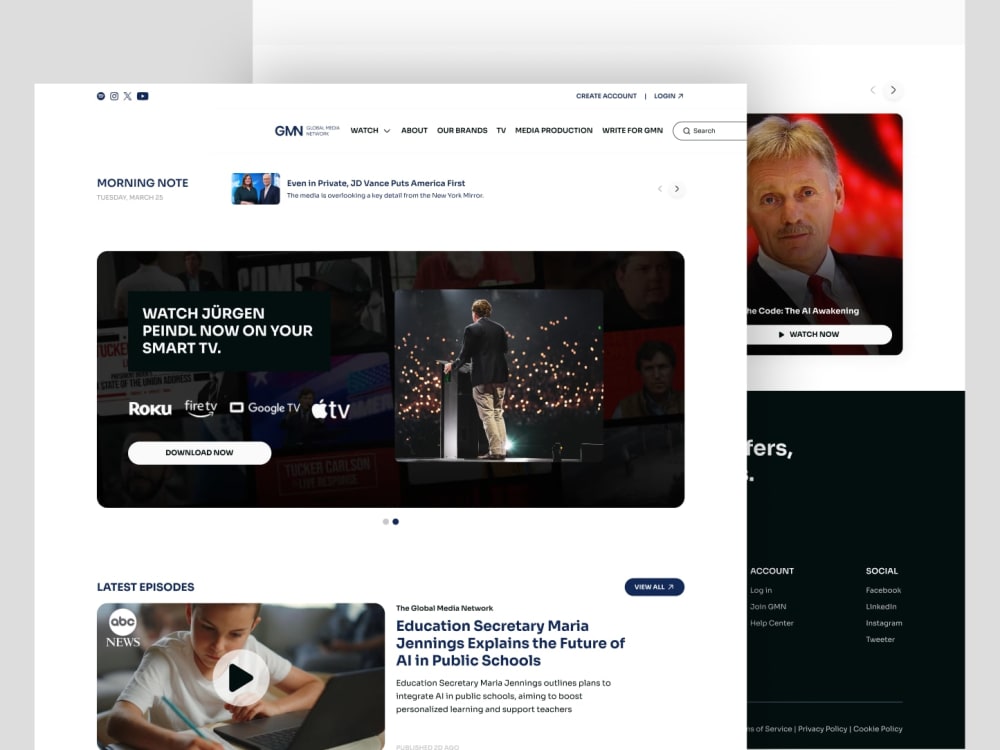
Task: Open the TV menu item
Action: tap(501, 131)
